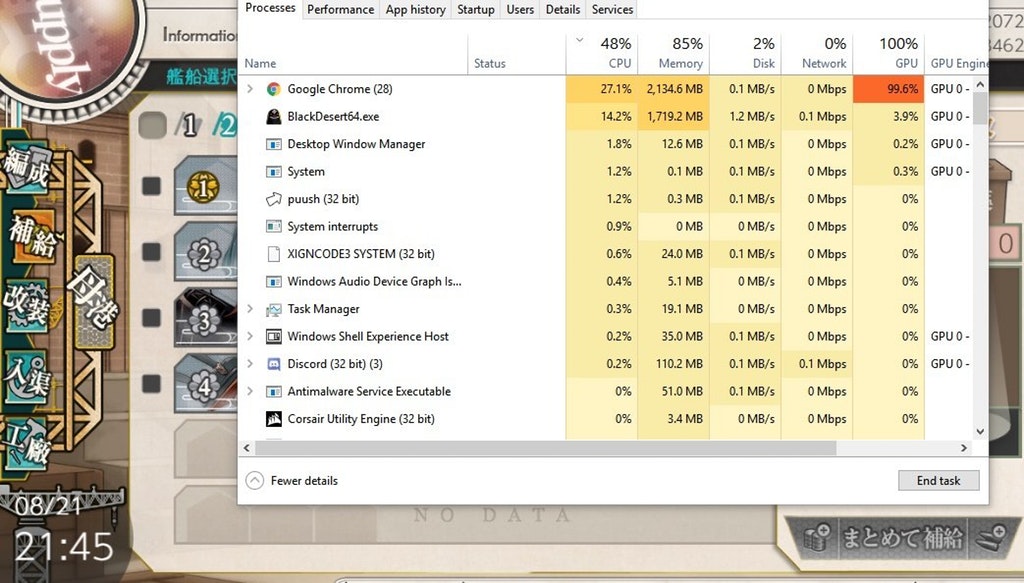Select the puush (32 bit) icon
Viewport: 1024px width, 583px height.
click(x=274, y=198)
